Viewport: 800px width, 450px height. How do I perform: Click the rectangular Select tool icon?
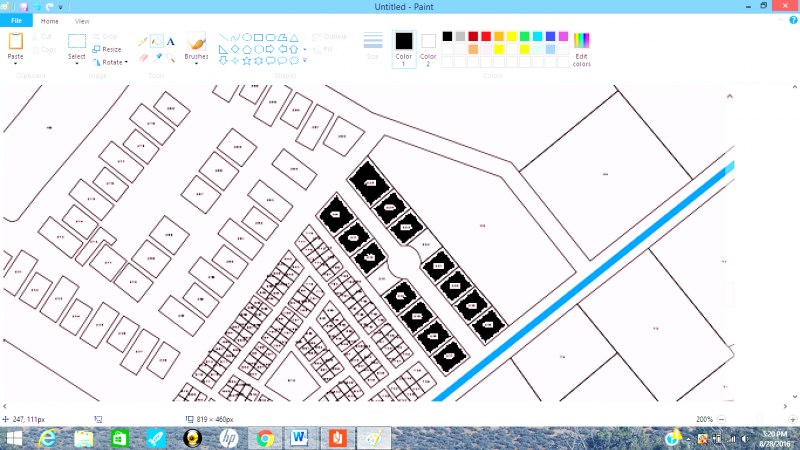(77, 41)
